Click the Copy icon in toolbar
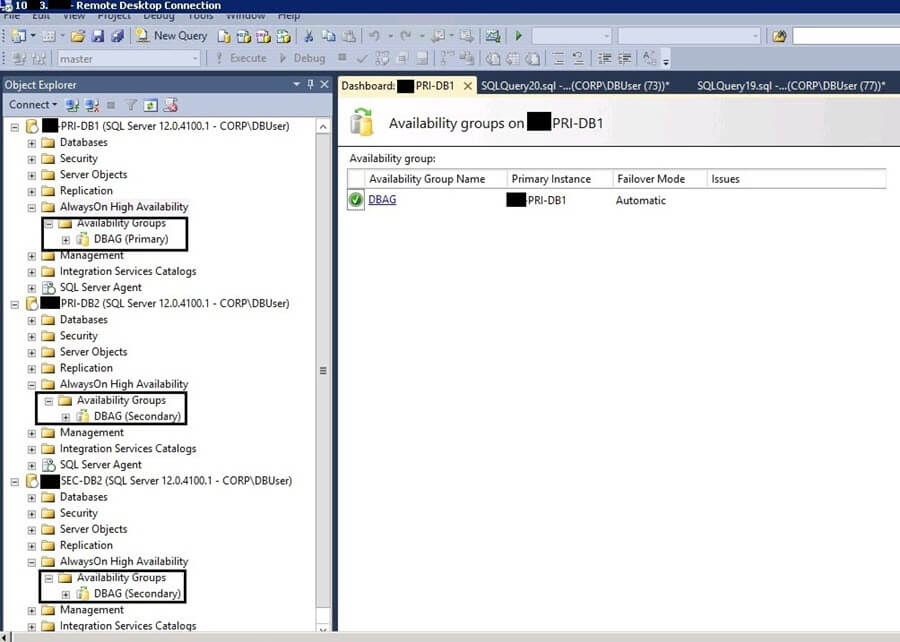Image resolution: width=900 pixels, height=642 pixels. pos(329,36)
